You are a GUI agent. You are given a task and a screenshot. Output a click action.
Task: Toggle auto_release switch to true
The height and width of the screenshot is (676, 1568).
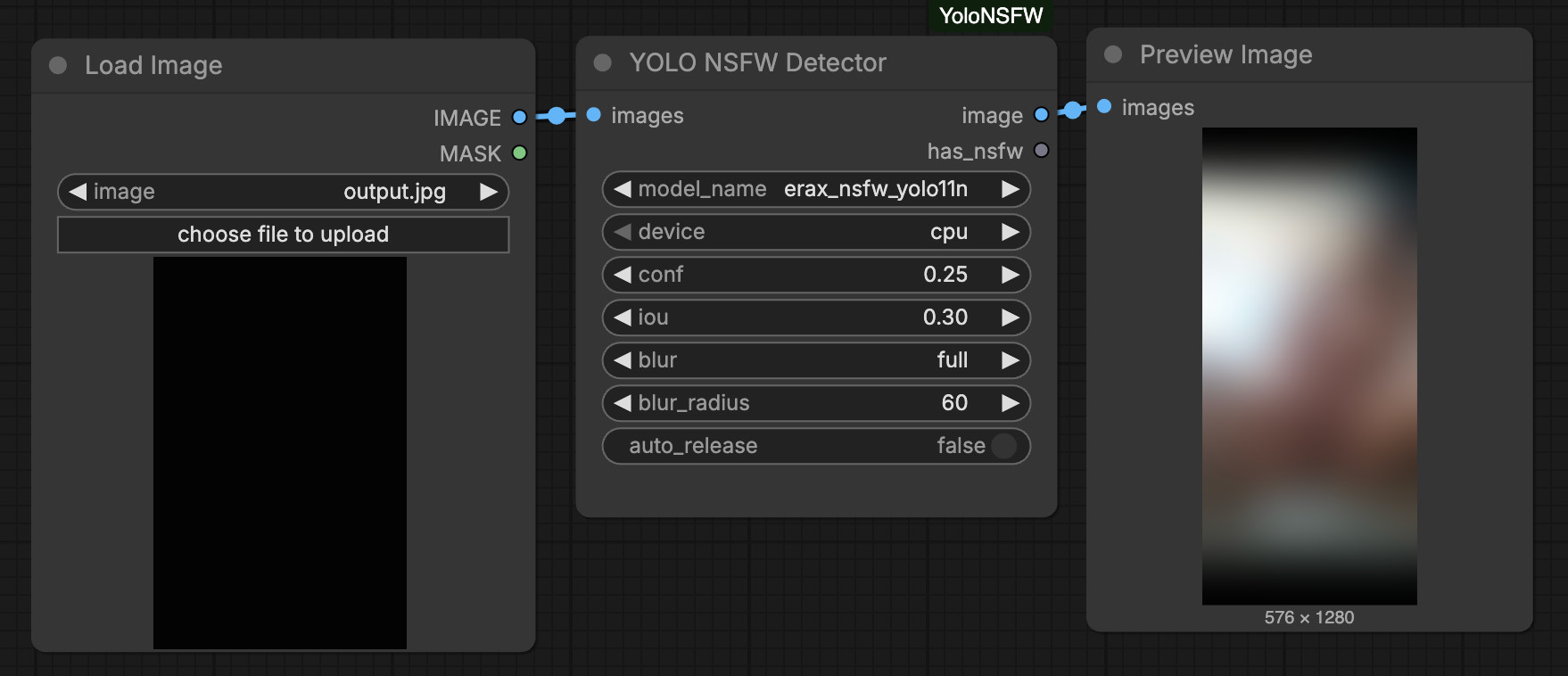click(1004, 446)
